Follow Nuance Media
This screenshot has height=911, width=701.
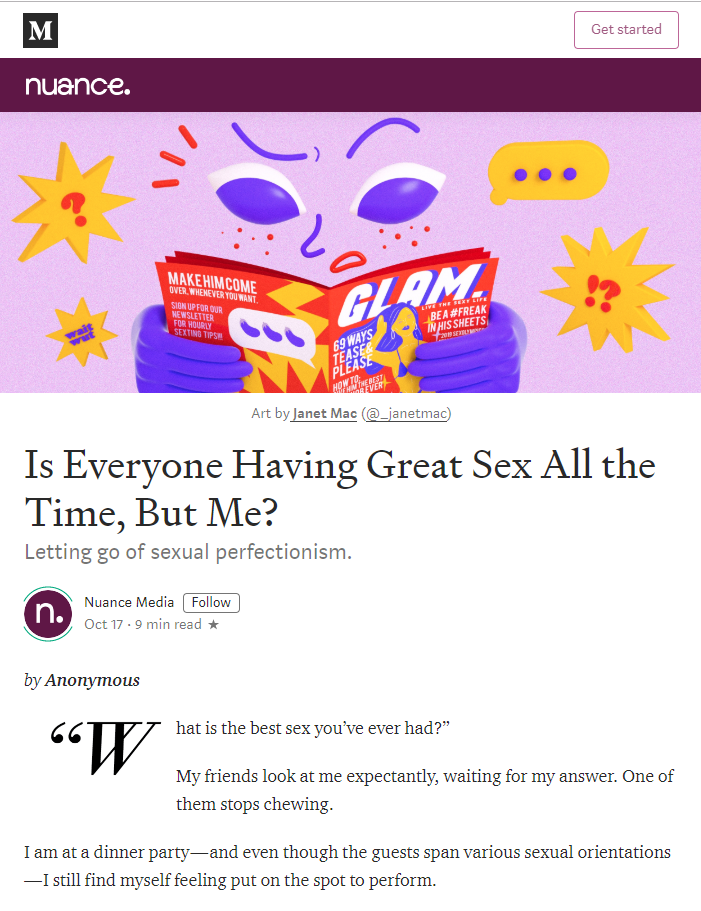click(x=211, y=602)
